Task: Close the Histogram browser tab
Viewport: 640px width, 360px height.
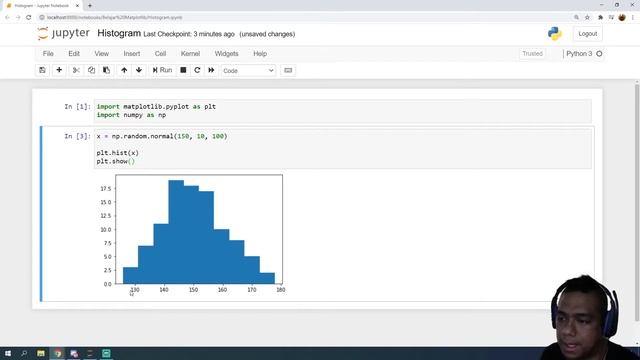Action: [77, 6]
